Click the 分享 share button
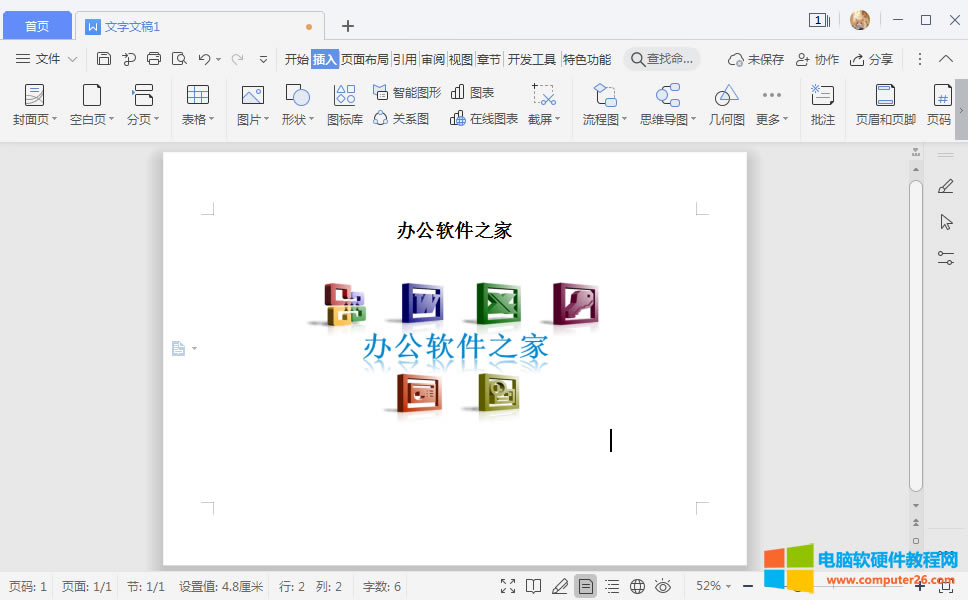The image size is (968, 600). [871, 59]
